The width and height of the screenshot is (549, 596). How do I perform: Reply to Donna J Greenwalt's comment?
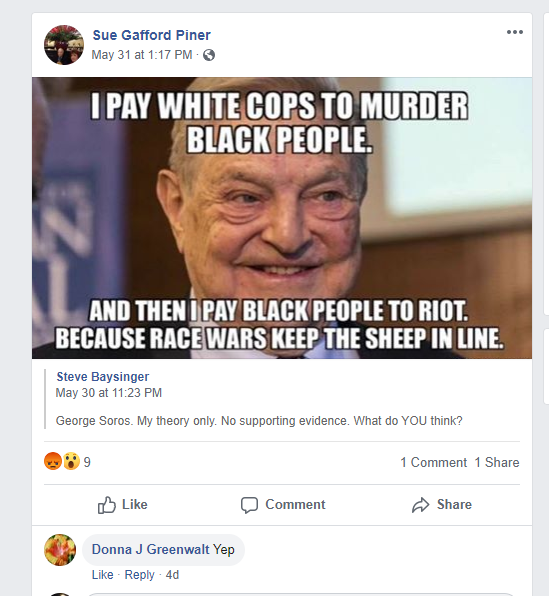tap(140, 575)
